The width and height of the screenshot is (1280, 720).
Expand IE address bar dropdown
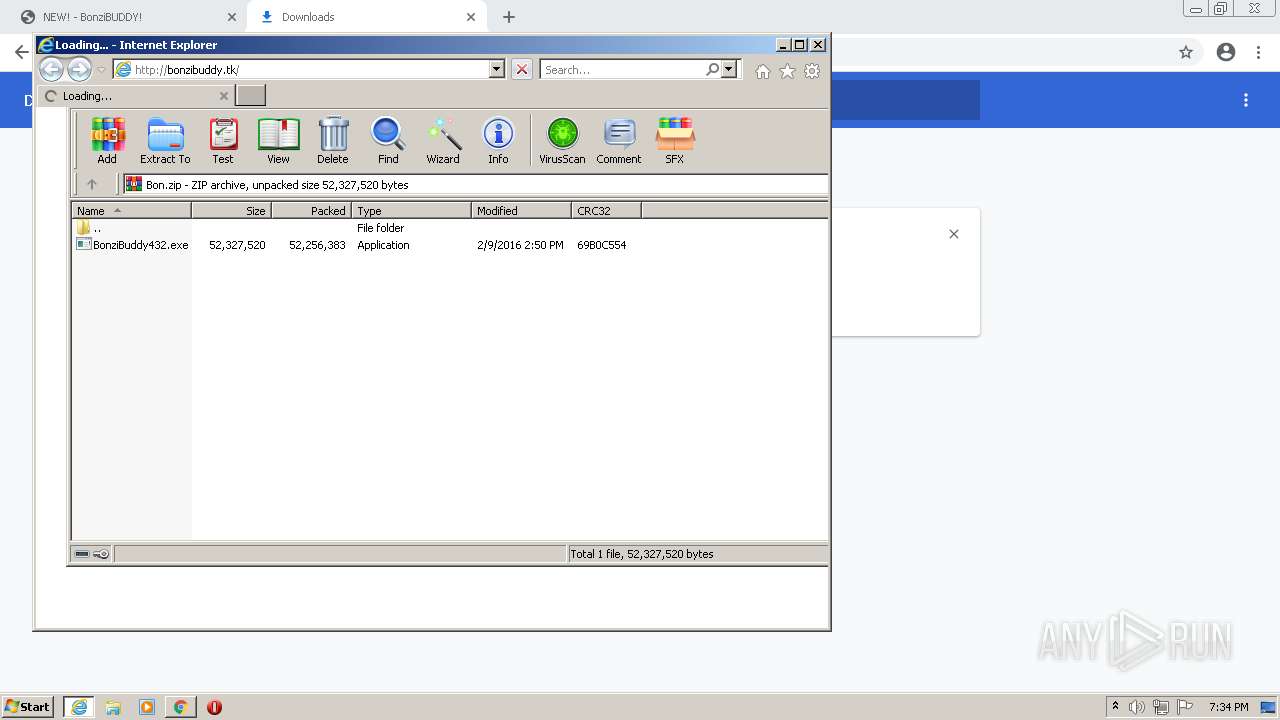pos(496,69)
